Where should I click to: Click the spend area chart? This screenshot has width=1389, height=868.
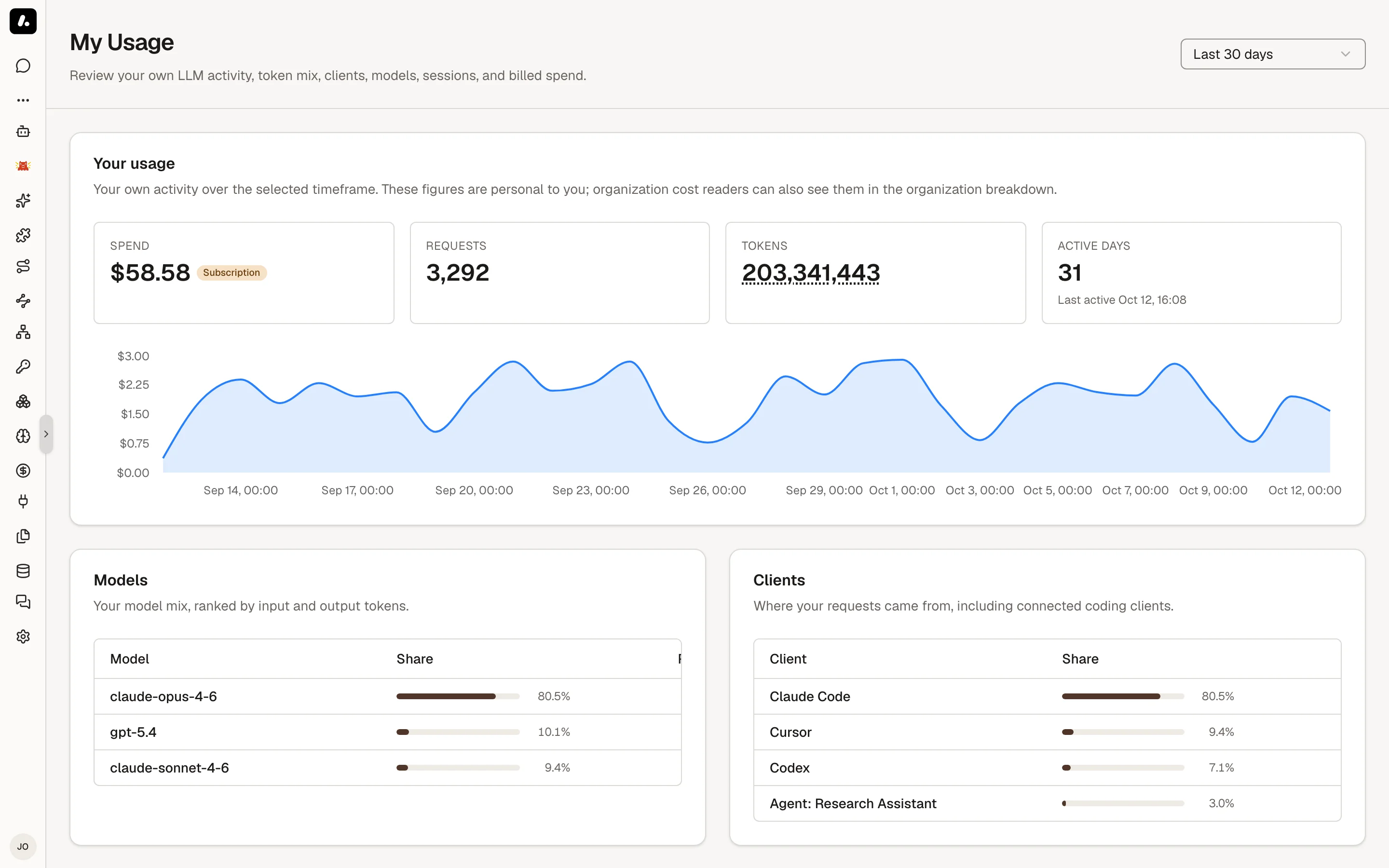[x=746, y=416]
